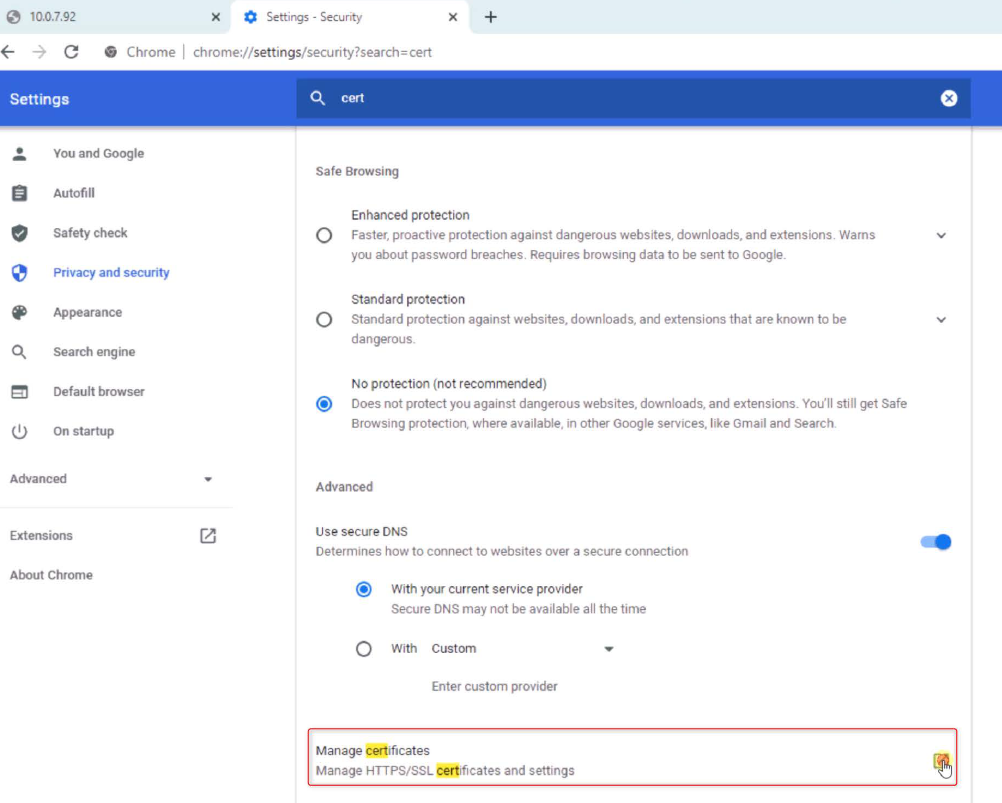Click the browser back arrow

(x=9, y=52)
